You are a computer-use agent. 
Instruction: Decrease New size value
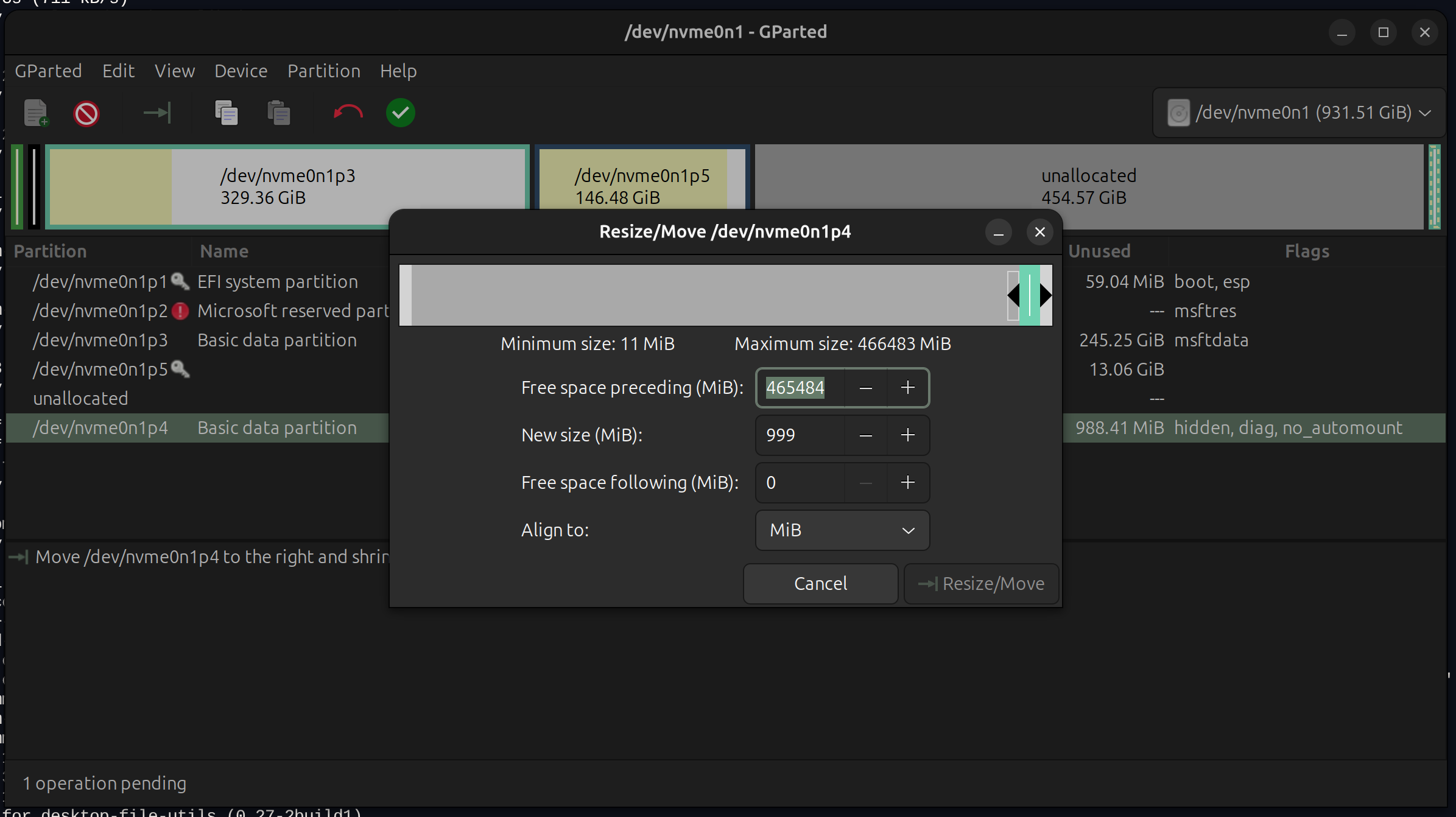point(866,435)
